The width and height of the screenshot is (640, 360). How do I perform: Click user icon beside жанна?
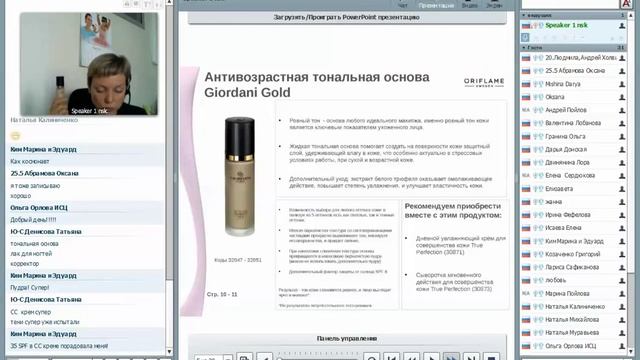622,202
